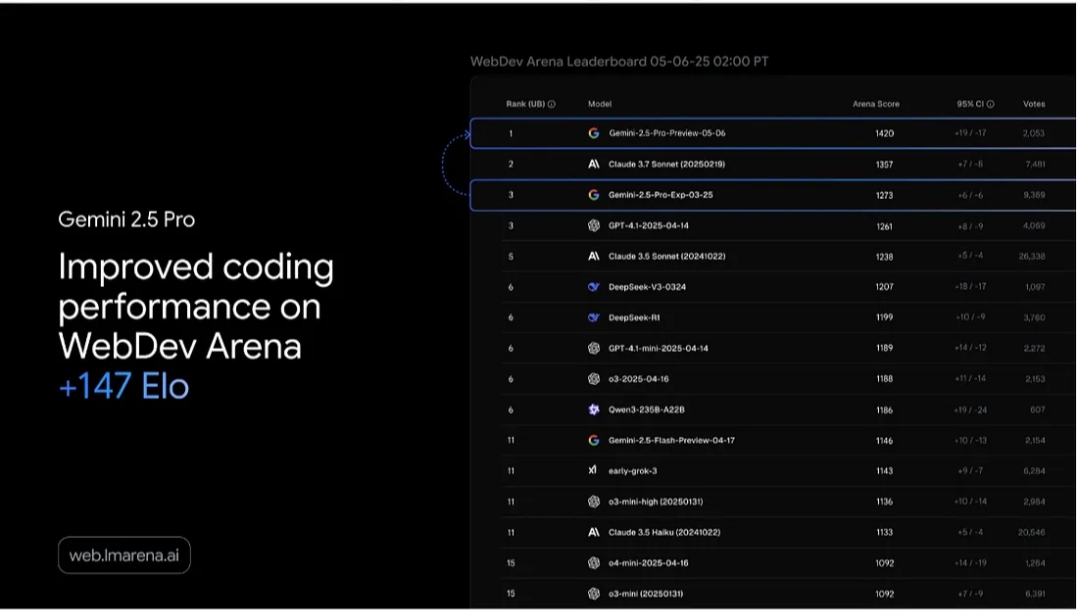The width and height of the screenshot is (1080, 611).
Task: Click the xAI logo next to early-grok-3
Action: [592, 470]
